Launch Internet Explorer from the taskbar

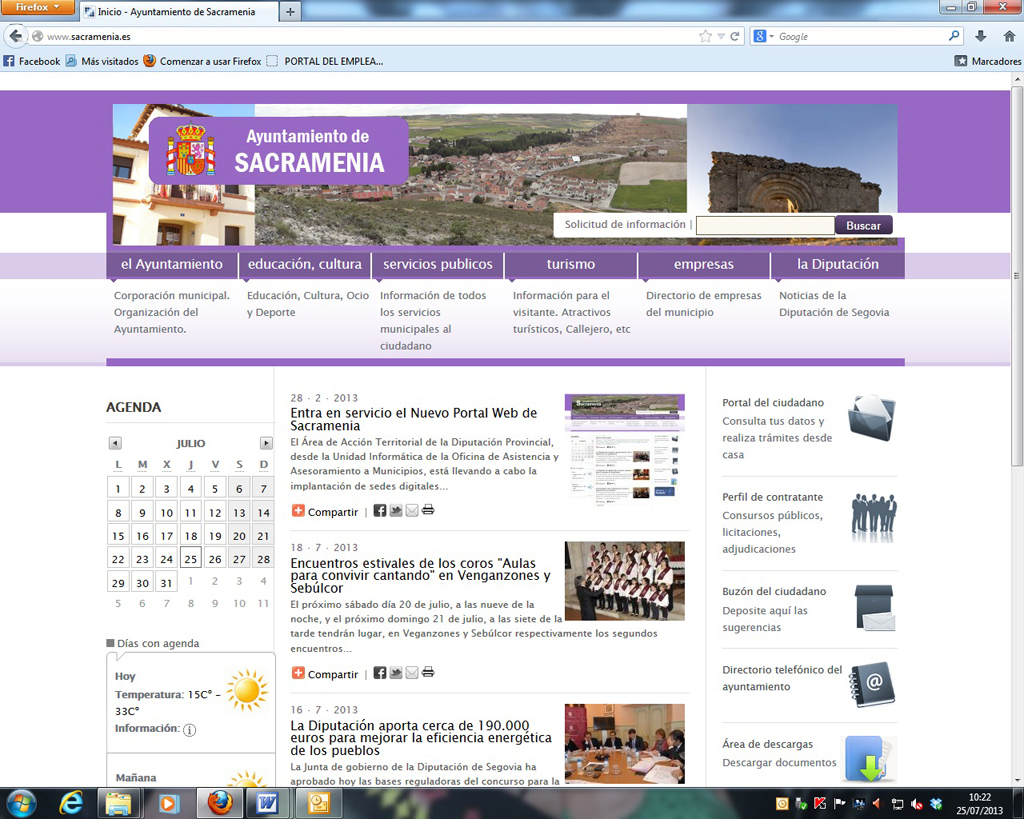click(72, 802)
